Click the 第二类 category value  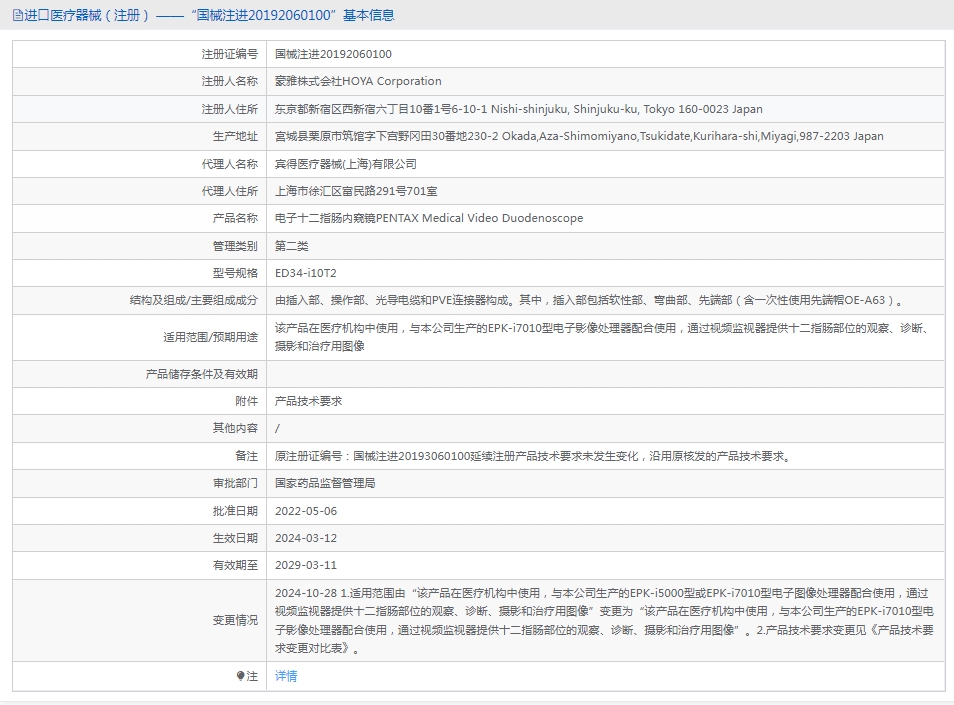(291, 246)
